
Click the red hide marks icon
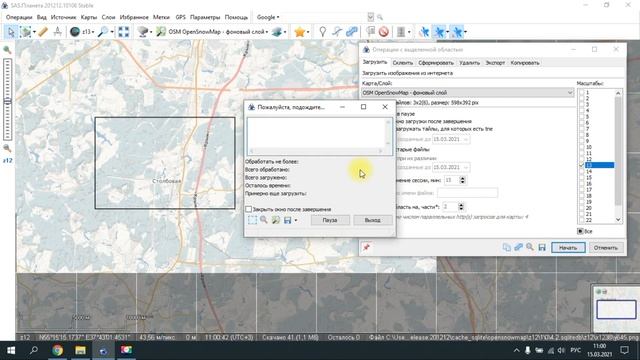click(383, 32)
